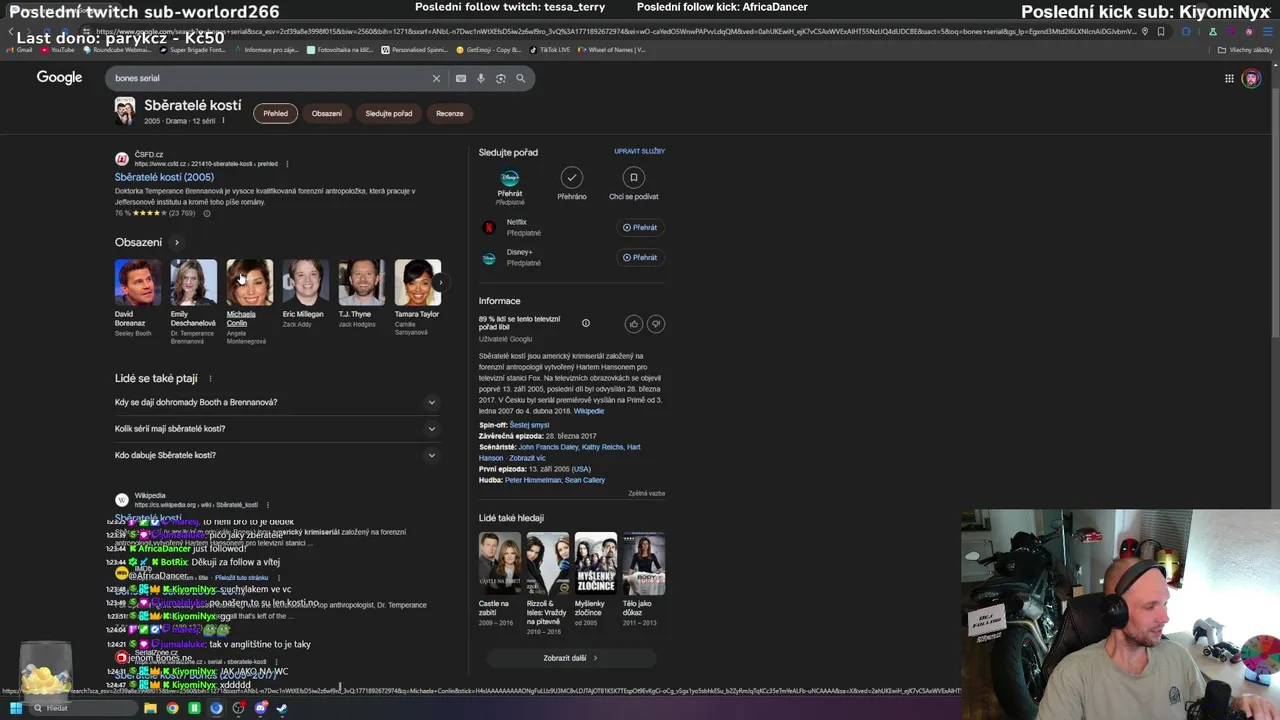The image size is (1280, 720).
Task: Mark the show as Přehráno
Action: 572,178
